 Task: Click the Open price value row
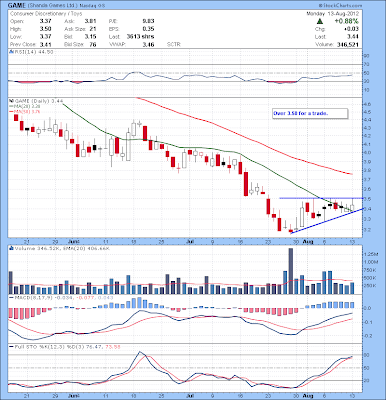point(31,21)
